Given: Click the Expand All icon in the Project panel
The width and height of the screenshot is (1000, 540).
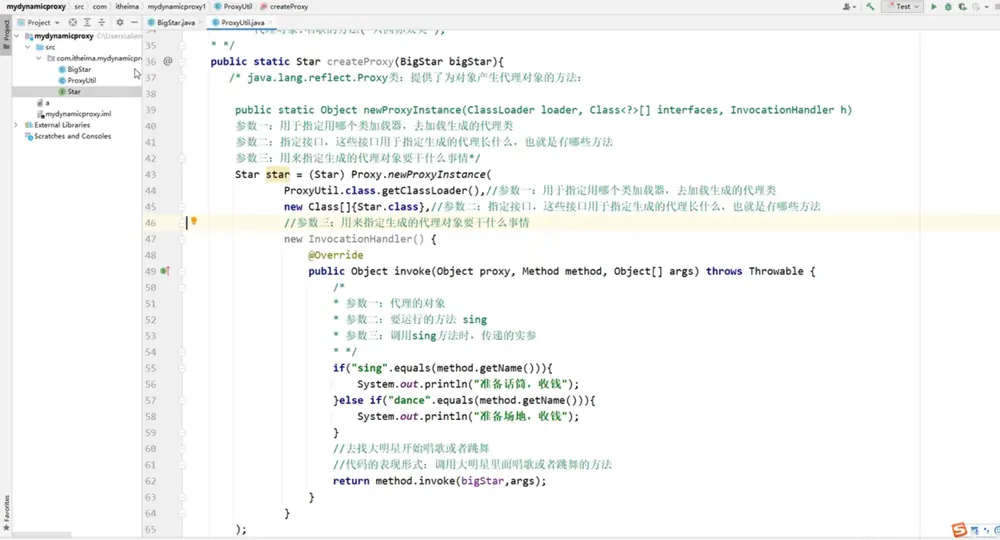Looking at the screenshot, I should (x=87, y=22).
